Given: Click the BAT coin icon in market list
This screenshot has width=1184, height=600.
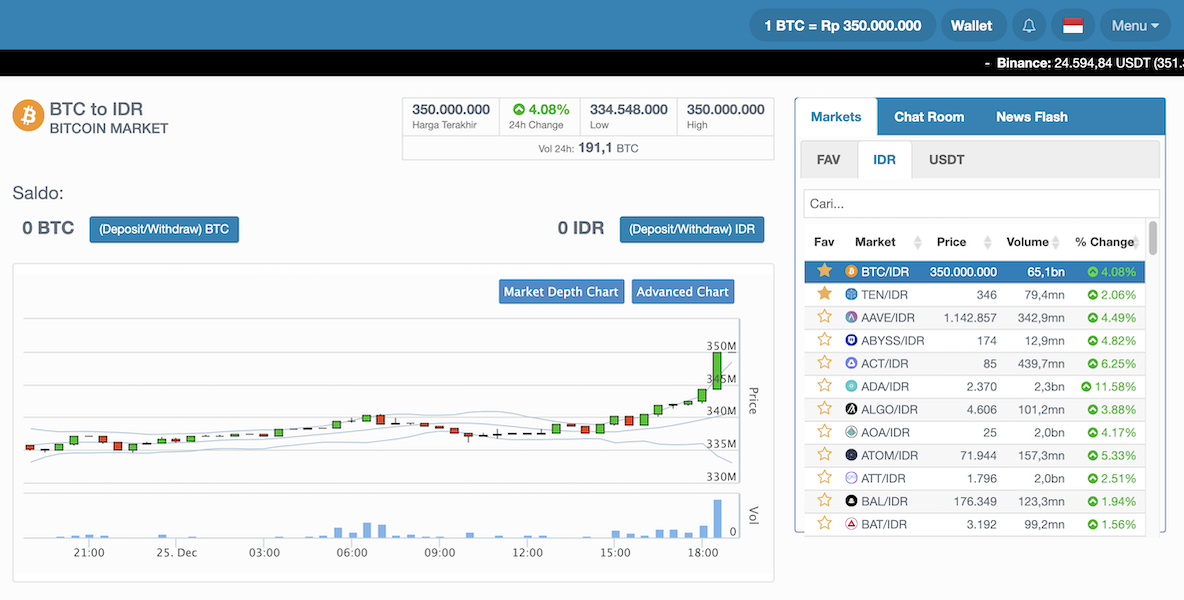Looking at the screenshot, I should pyautogui.click(x=851, y=524).
